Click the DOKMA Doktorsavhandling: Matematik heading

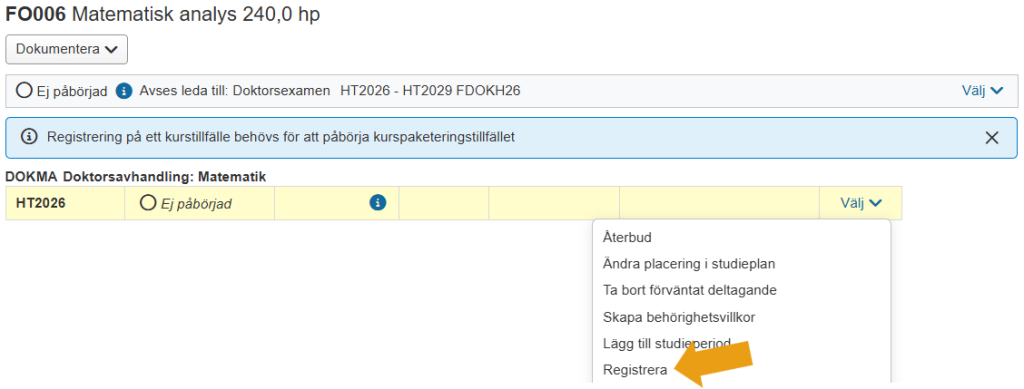point(136,177)
